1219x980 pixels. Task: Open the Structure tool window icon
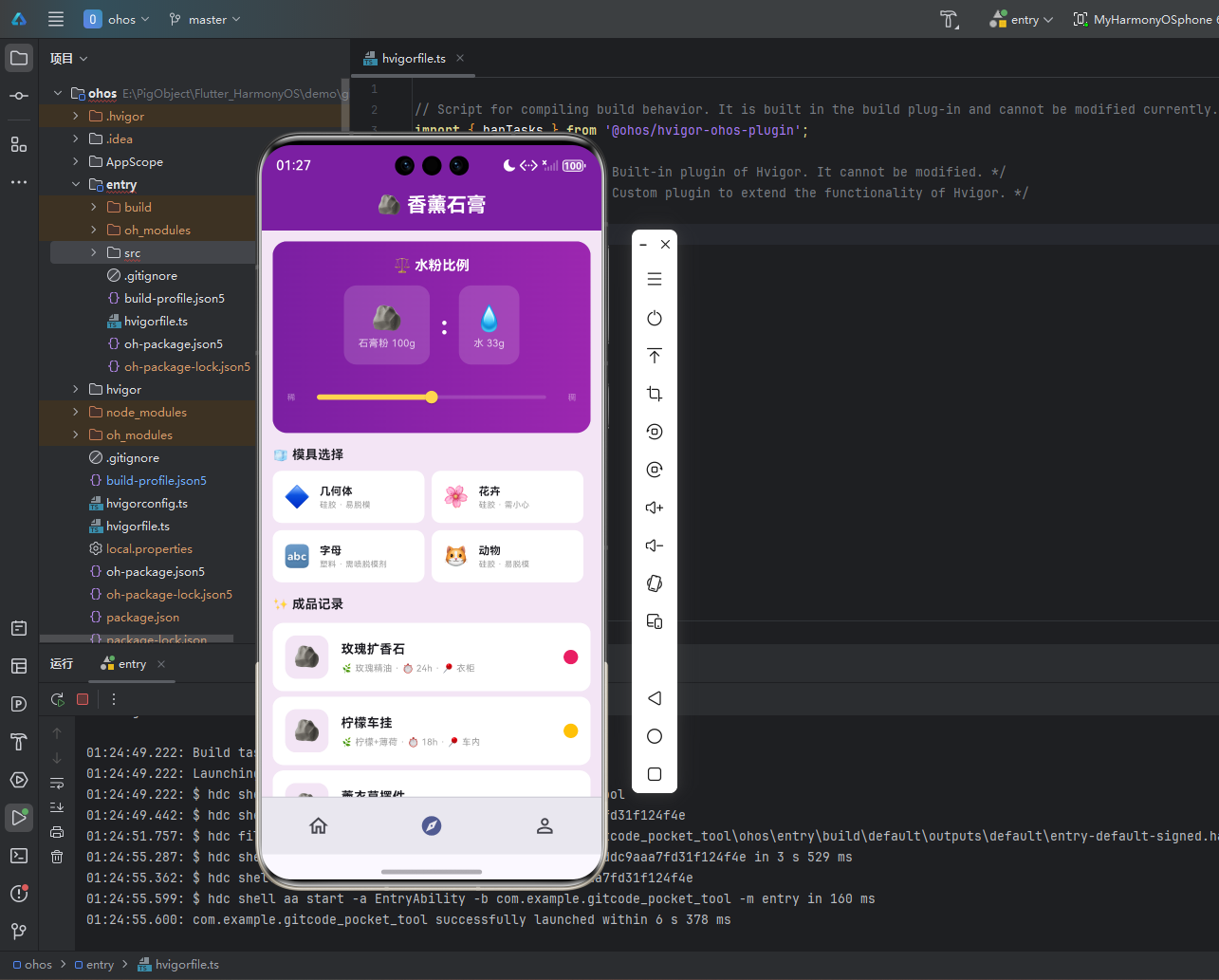pyautogui.click(x=19, y=144)
